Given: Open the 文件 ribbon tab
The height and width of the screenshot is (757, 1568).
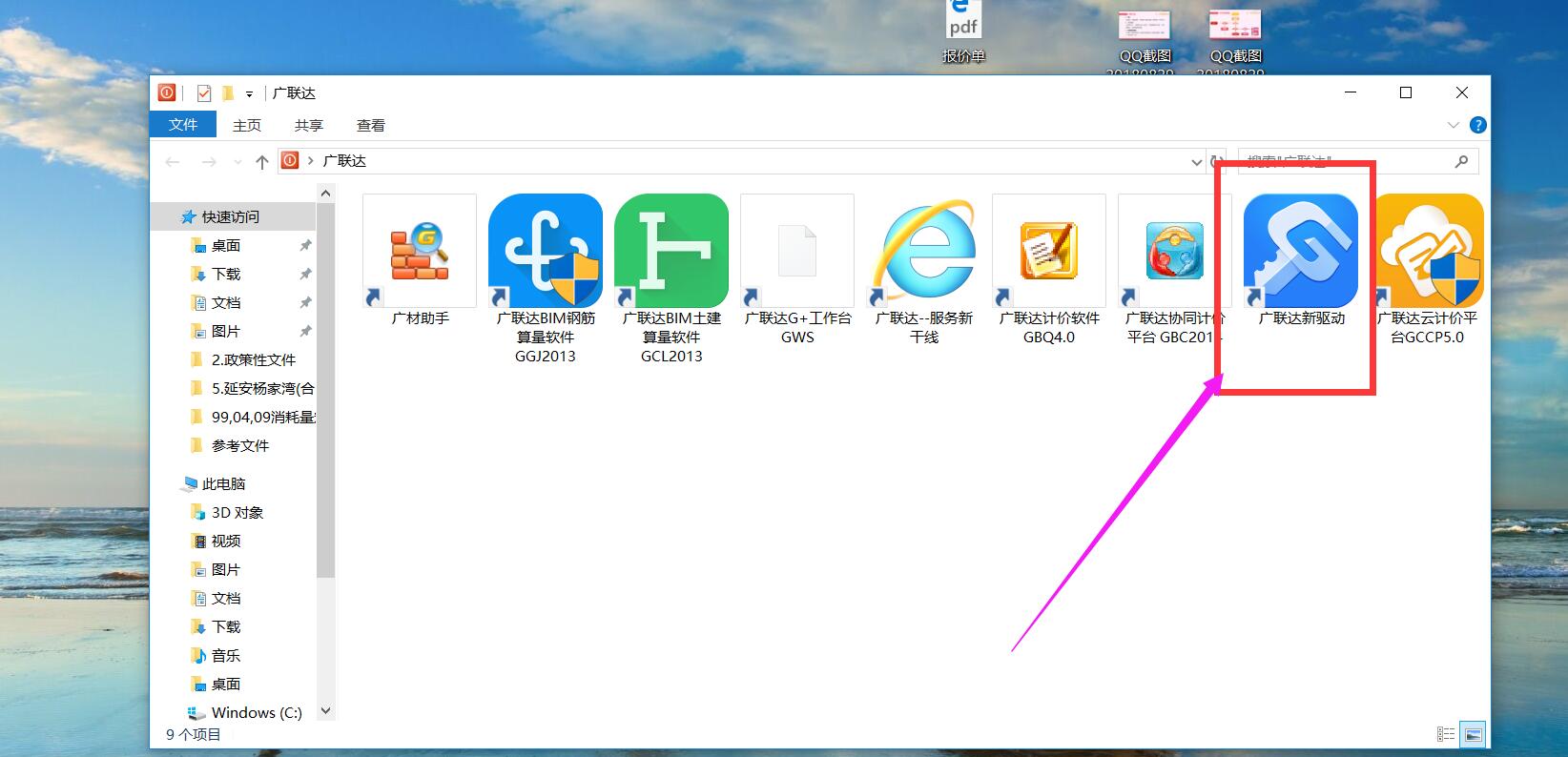Looking at the screenshot, I should 183,125.
